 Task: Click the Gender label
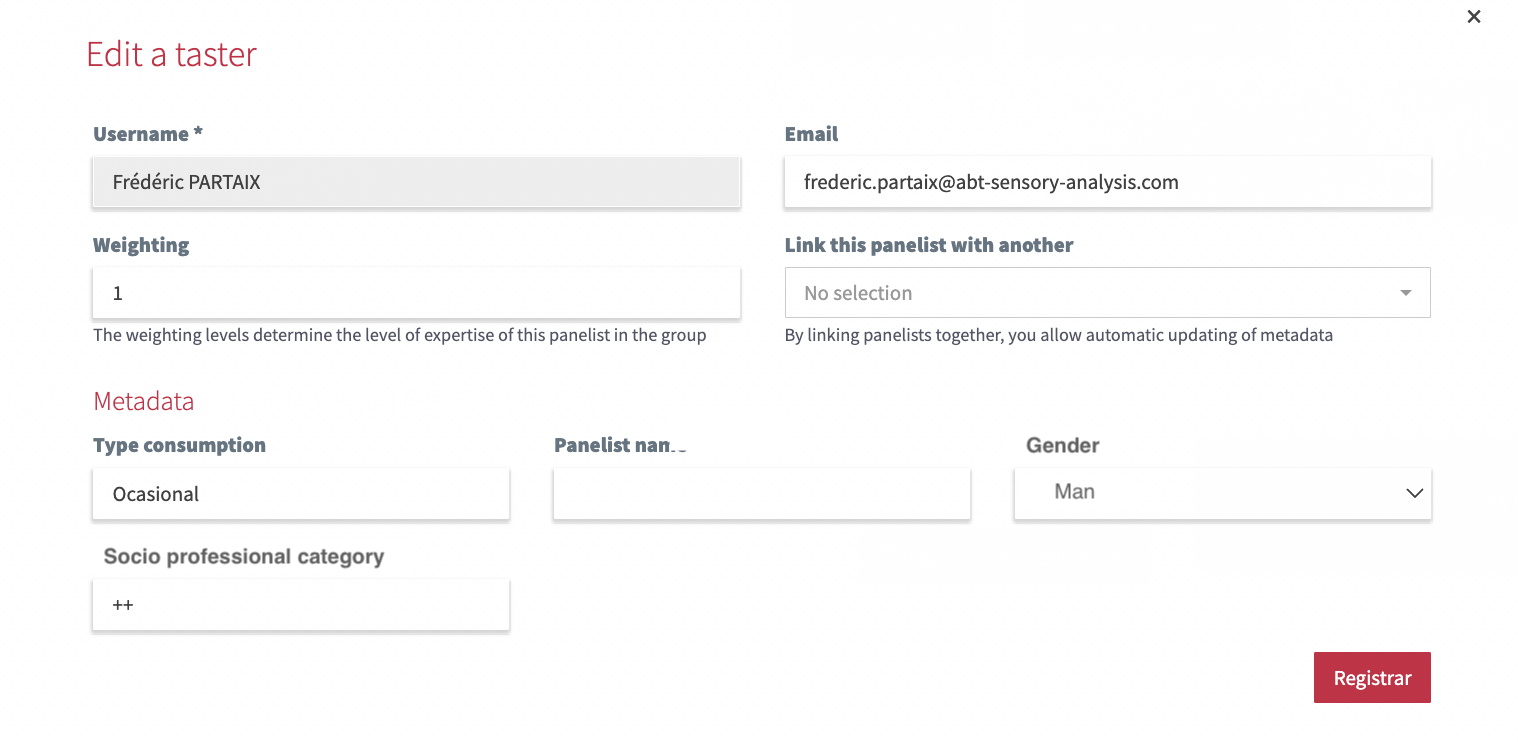tap(1062, 445)
